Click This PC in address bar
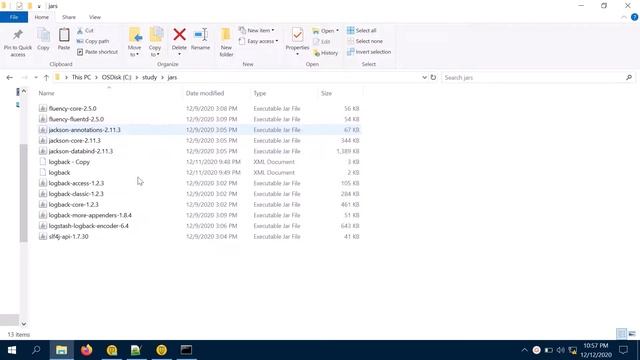 pos(81,78)
